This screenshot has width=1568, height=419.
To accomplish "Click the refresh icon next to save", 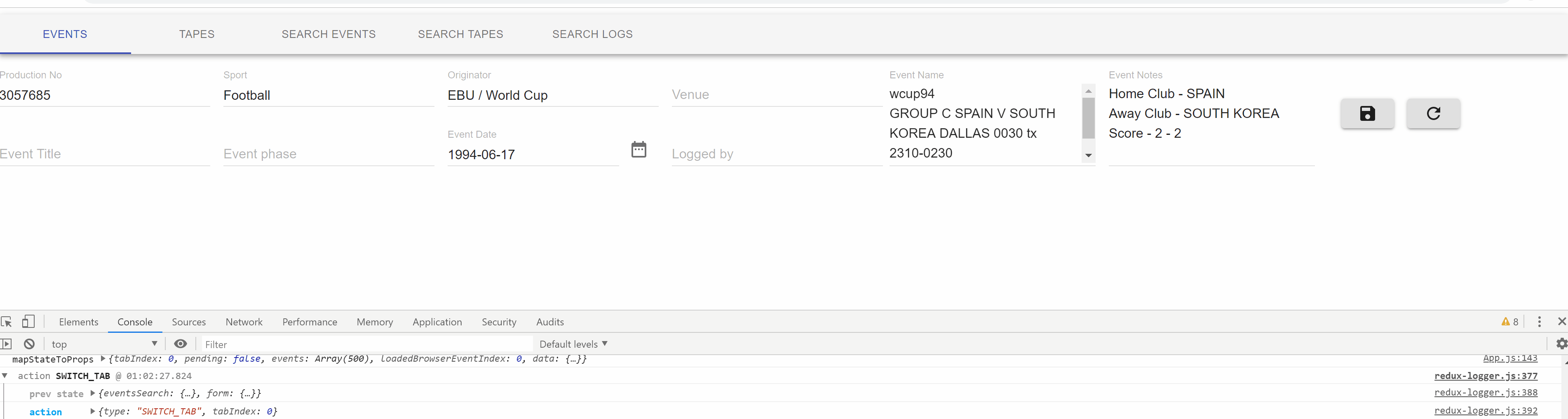I will point(1433,114).
